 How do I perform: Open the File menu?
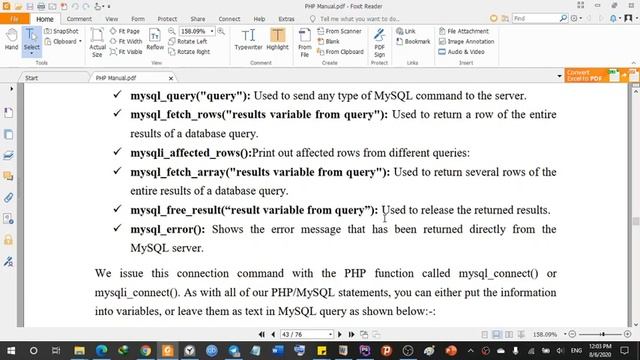(14, 19)
